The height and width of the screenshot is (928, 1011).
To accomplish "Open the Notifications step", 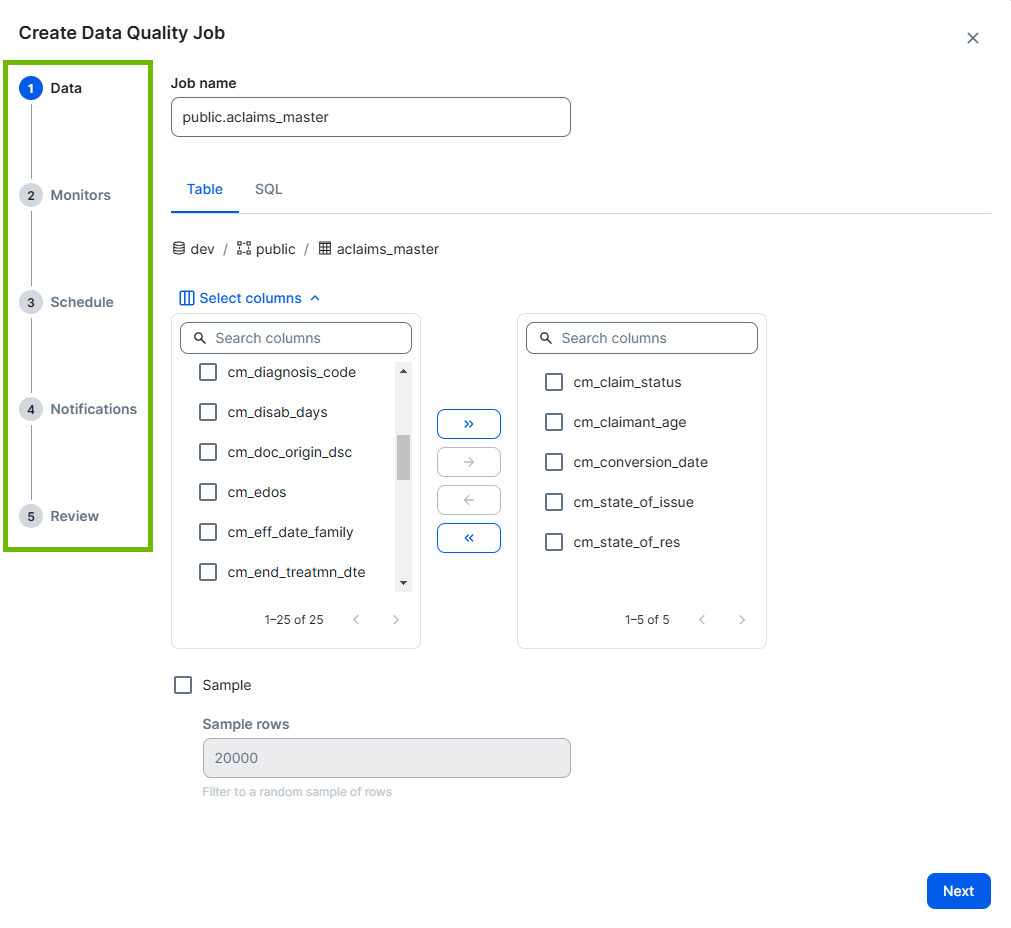I will click(x=94, y=408).
